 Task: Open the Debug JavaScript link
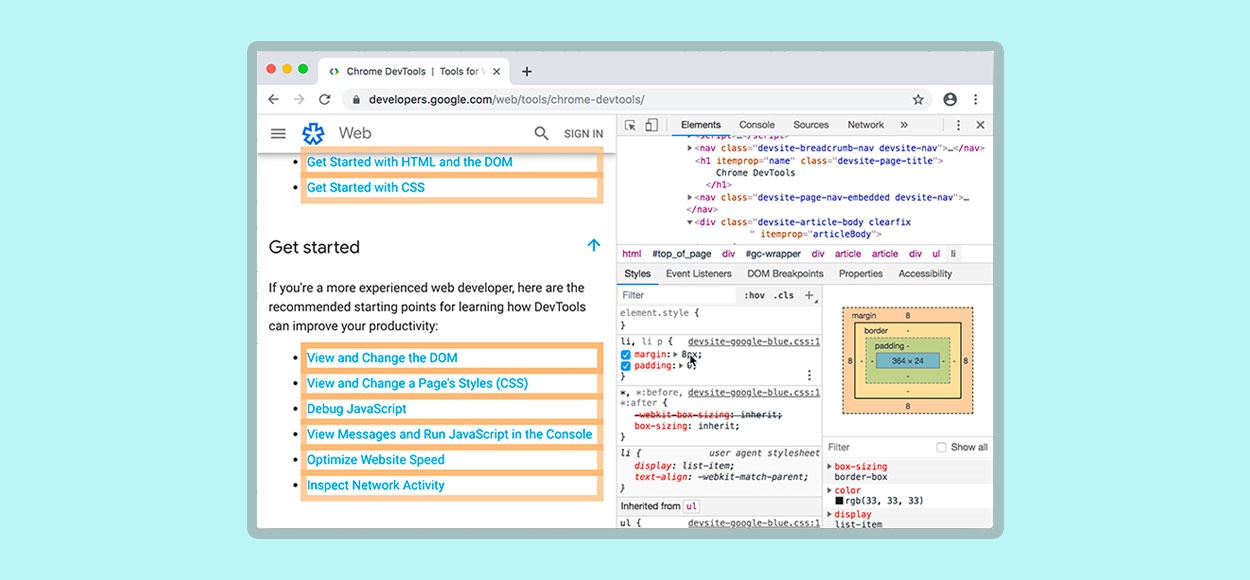pyautogui.click(x=357, y=409)
